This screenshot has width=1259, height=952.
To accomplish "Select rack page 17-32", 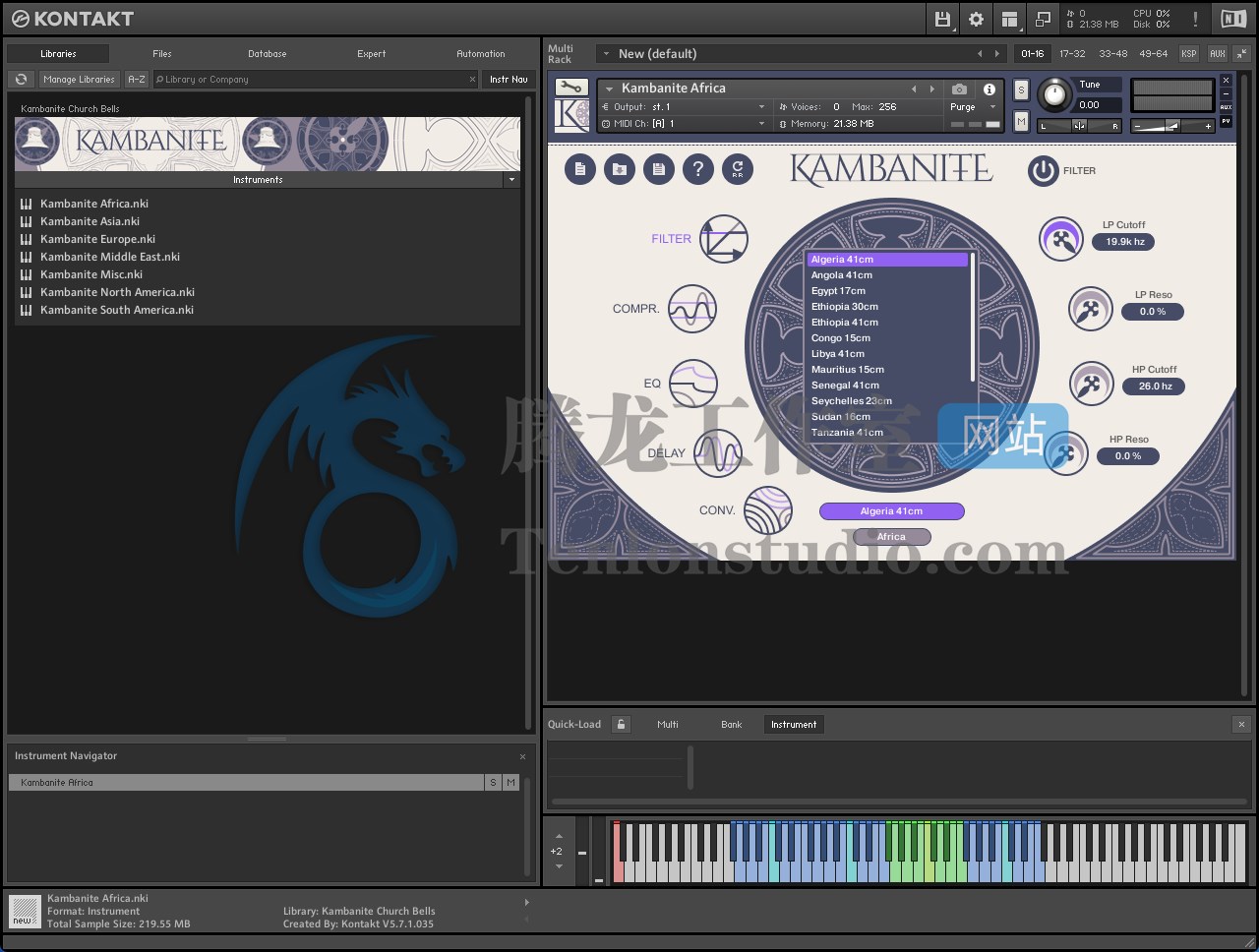I will click(1072, 54).
